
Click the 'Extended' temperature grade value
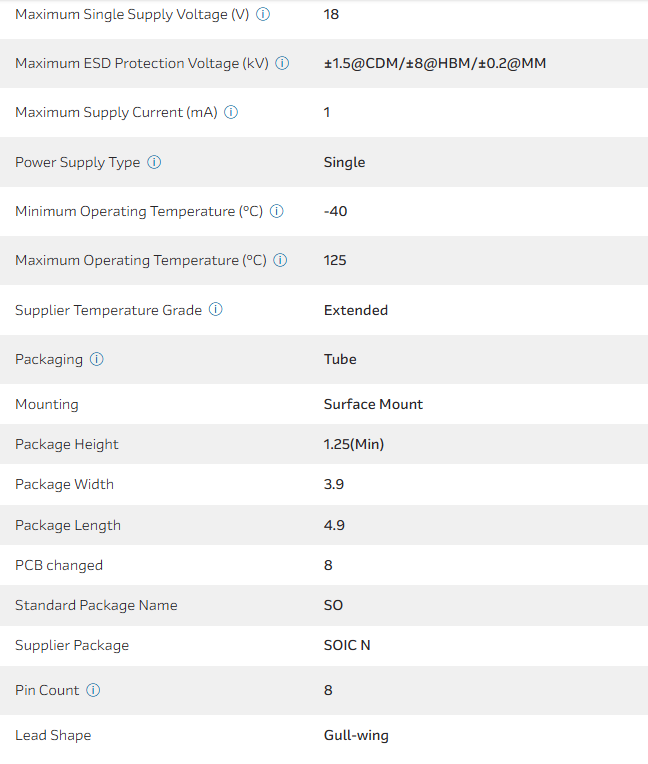pos(355,310)
